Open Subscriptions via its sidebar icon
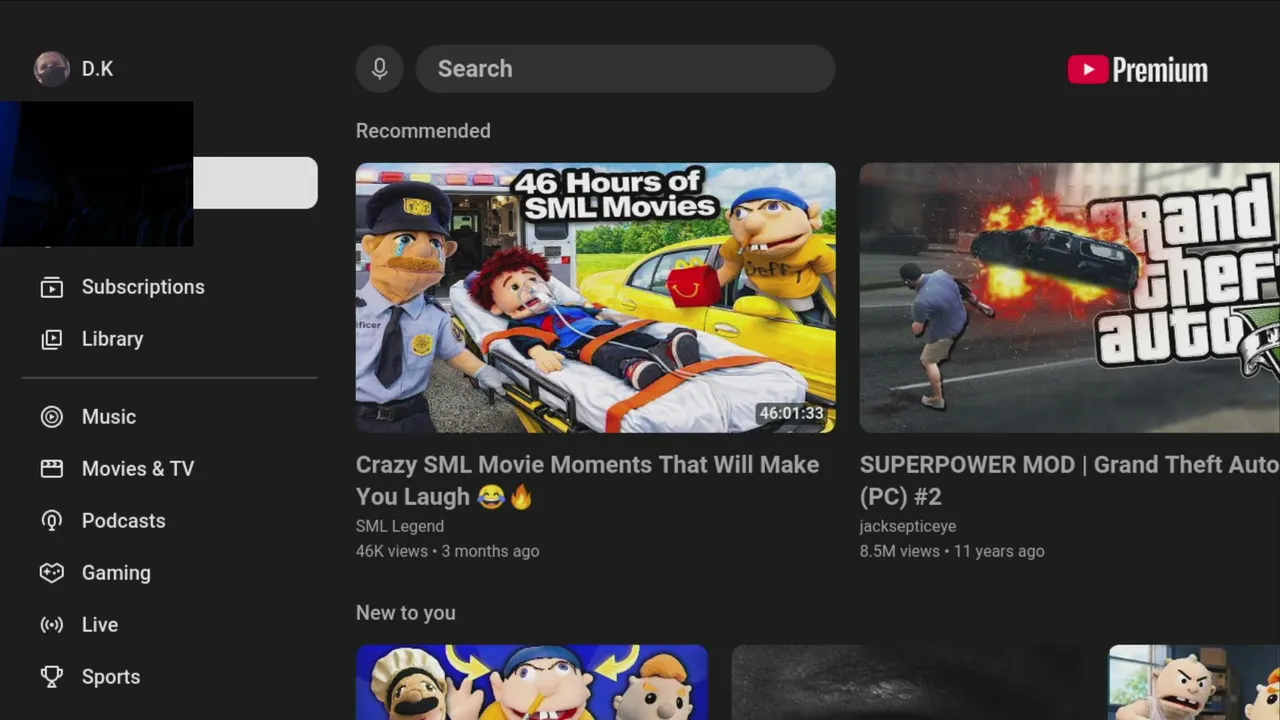The width and height of the screenshot is (1280, 720). [52, 287]
